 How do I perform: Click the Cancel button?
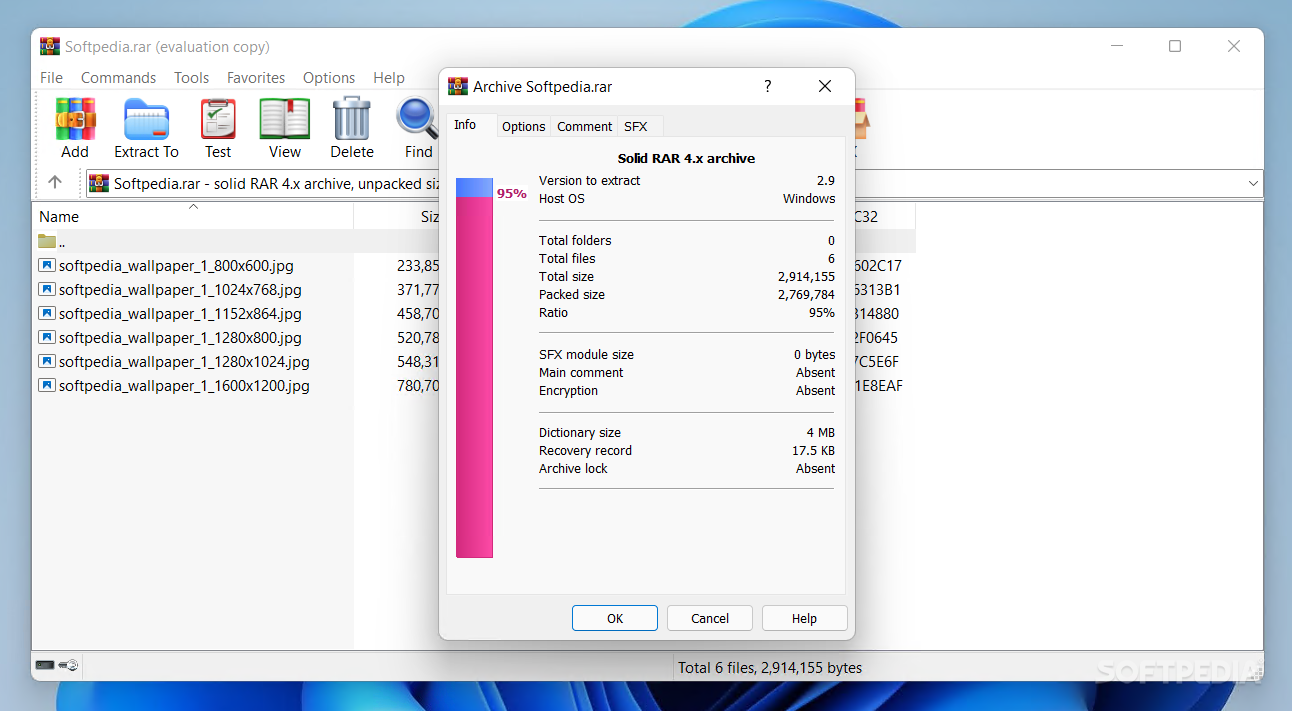[710, 618]
